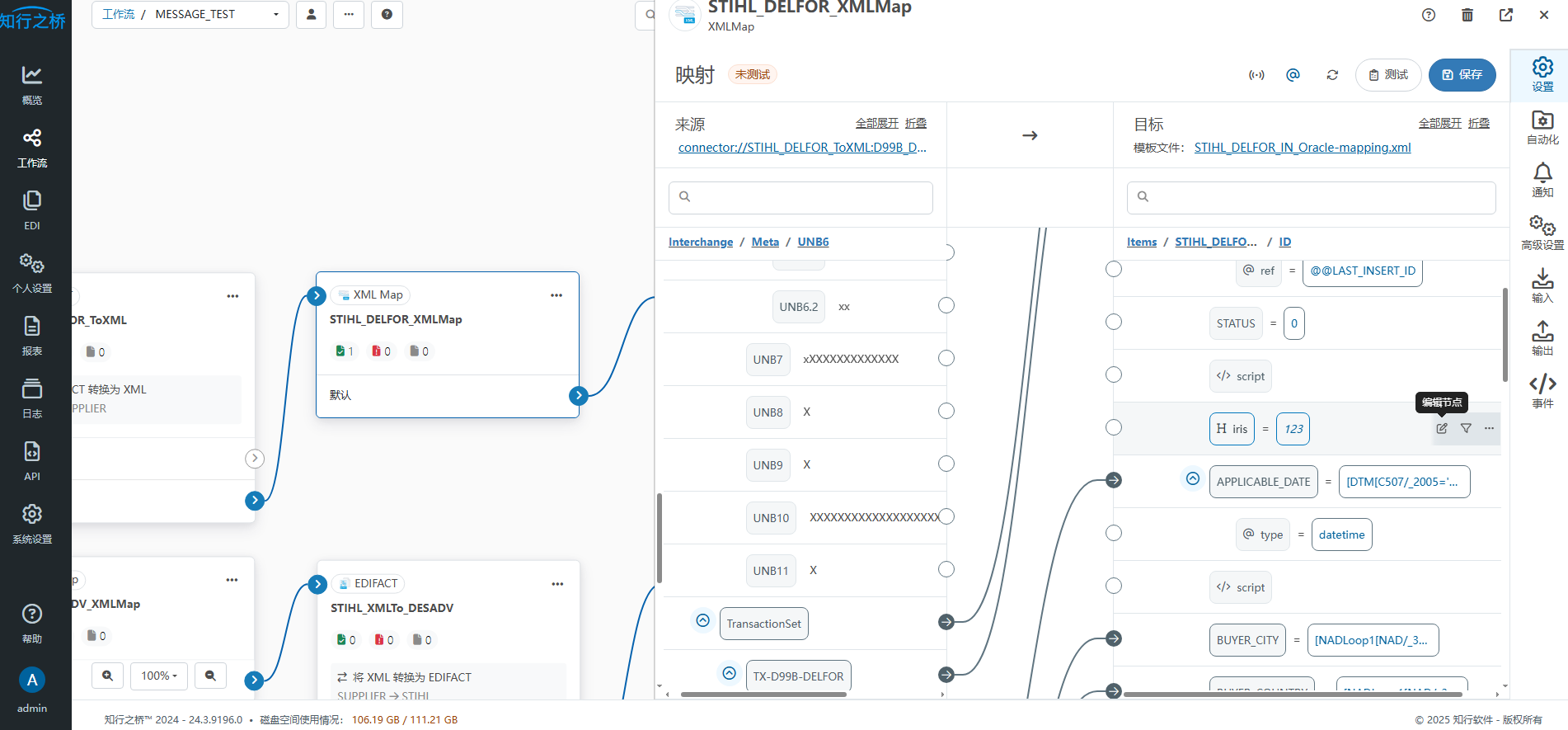
Task: Click the UNB10 source node
Action: (771, 518)
